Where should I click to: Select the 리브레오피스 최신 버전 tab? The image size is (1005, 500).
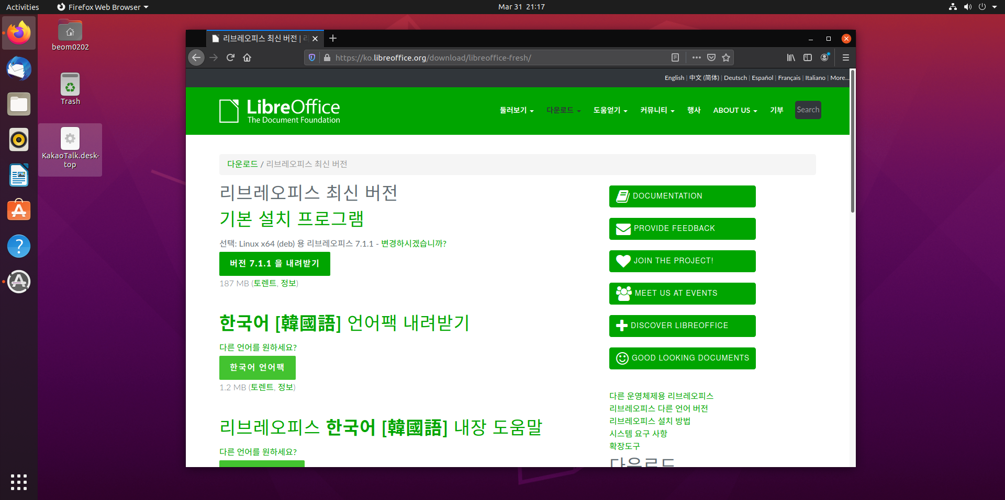point(265,38)
